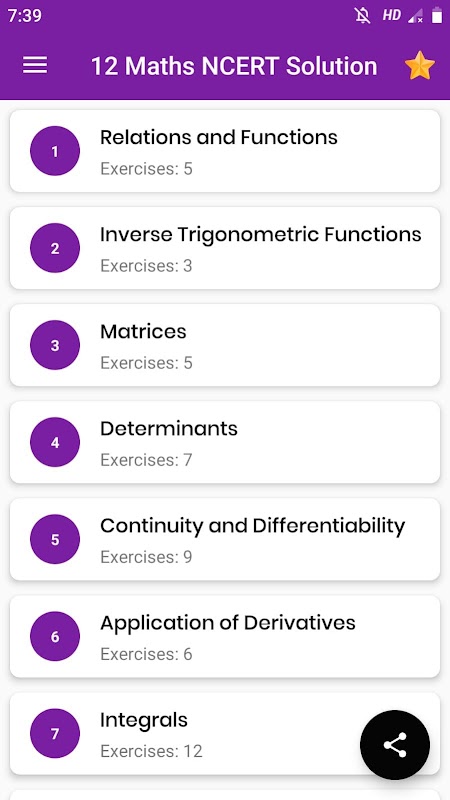Open the Determinants chapter
This screenshot has width=450, height=800.
pos(225,442)
